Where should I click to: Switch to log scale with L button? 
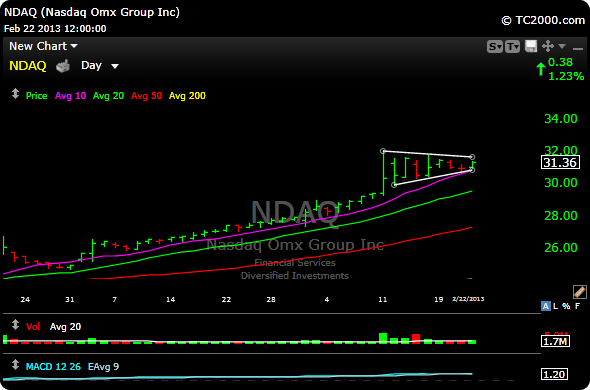click(x=555, y=306)
